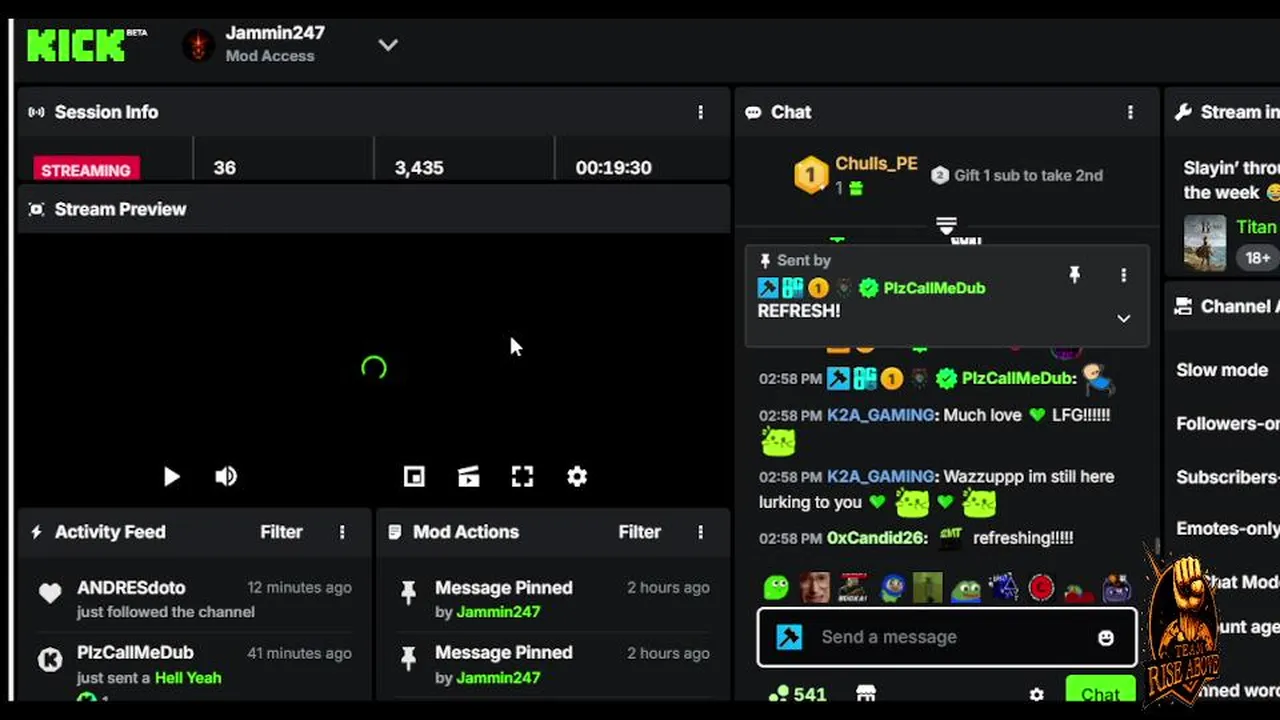Click the 00:19:30 stream uptime
1280x720 pixels.
point(613,168)
